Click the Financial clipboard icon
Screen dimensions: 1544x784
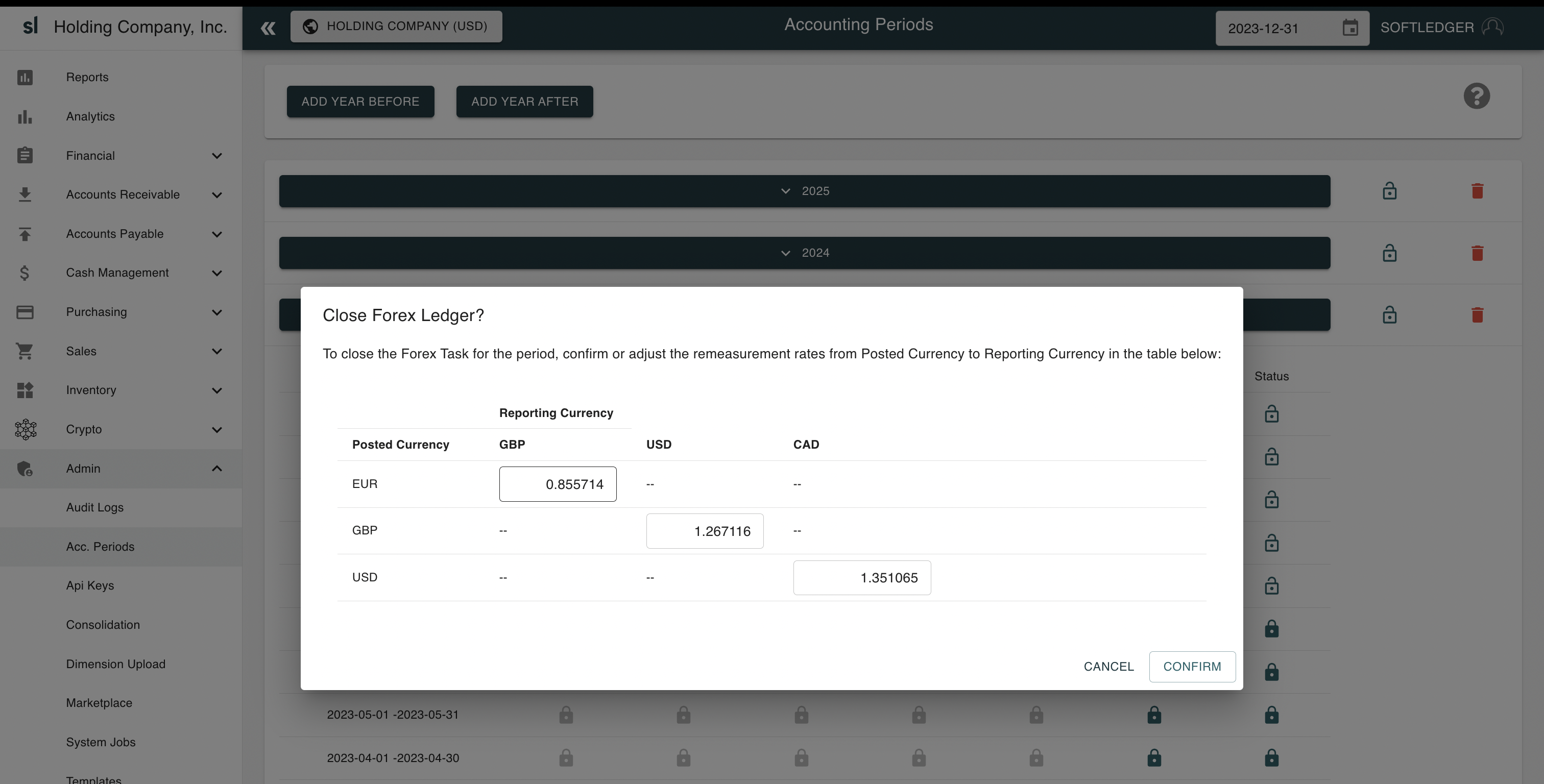(x=25, y=155)
